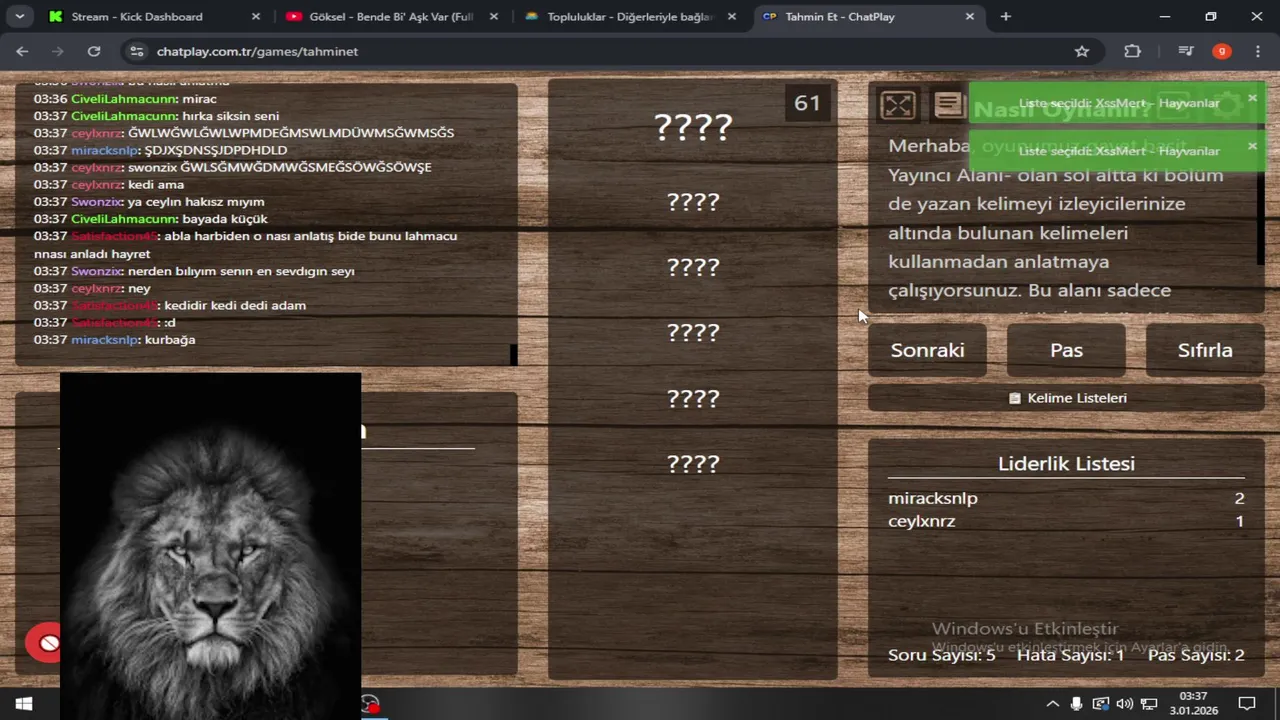Toggle the game's fullscreen icon

898,104
